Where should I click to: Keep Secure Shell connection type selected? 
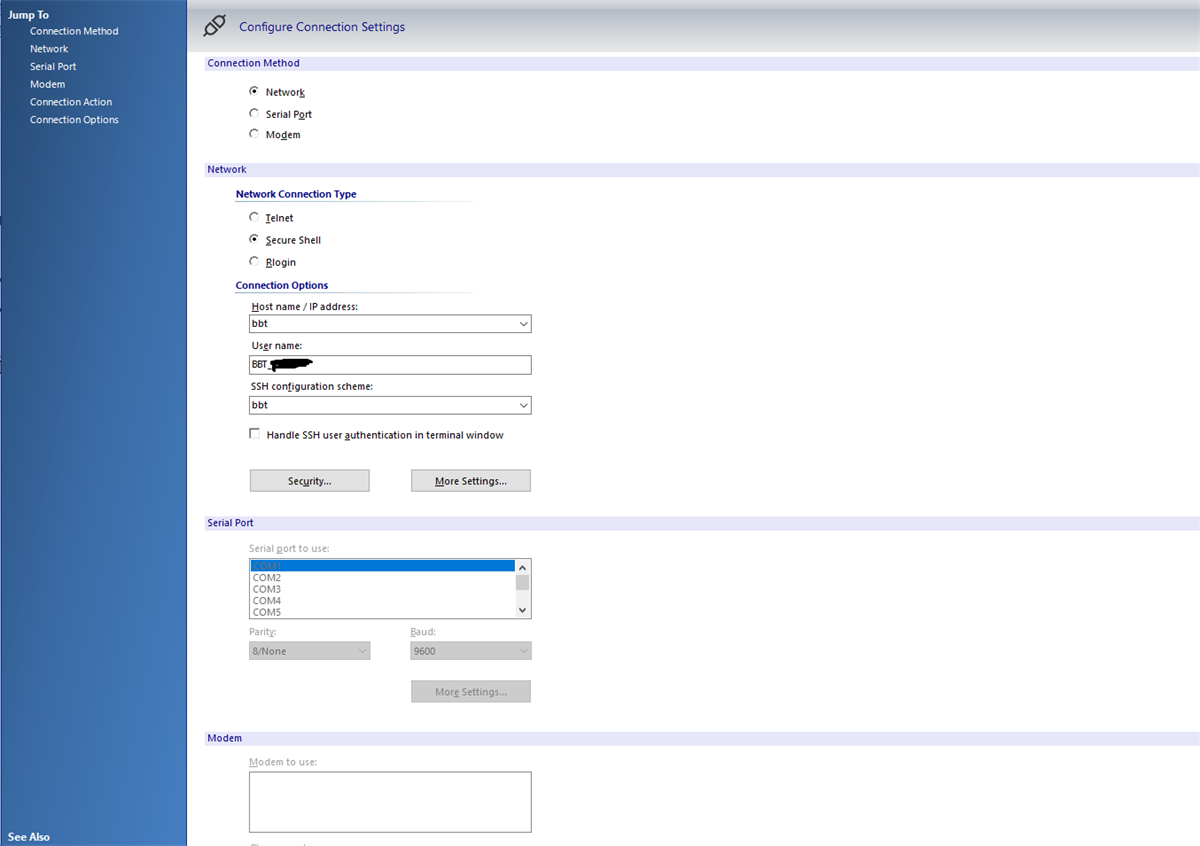coord(254,239)
